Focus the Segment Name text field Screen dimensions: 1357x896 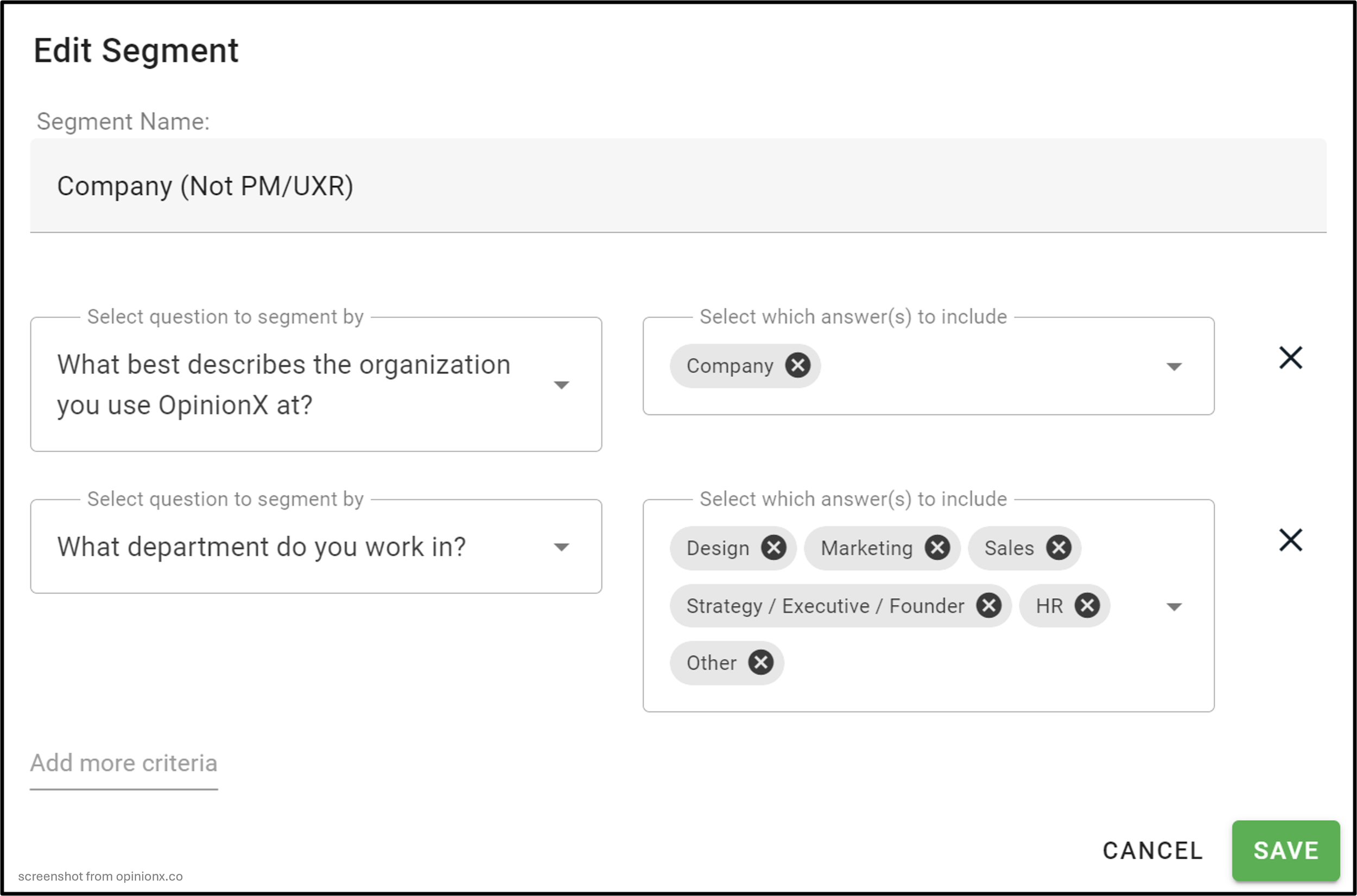pos(678,186)
